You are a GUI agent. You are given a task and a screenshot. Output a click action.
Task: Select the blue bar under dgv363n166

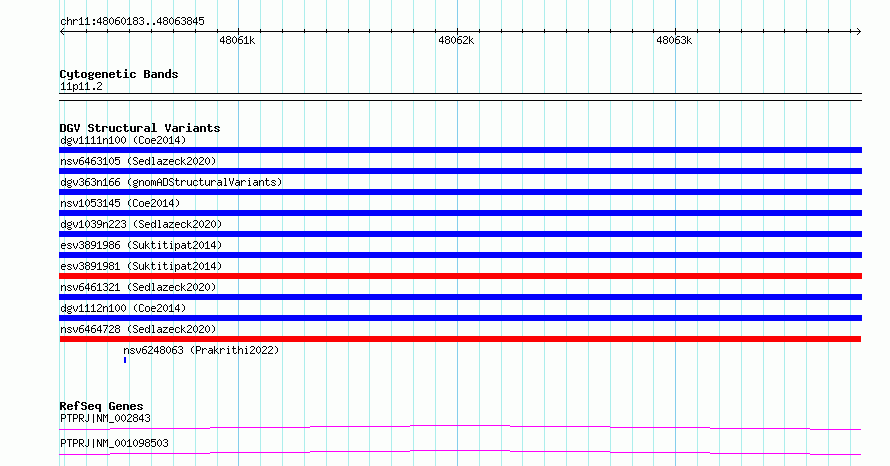click(460, 192)
